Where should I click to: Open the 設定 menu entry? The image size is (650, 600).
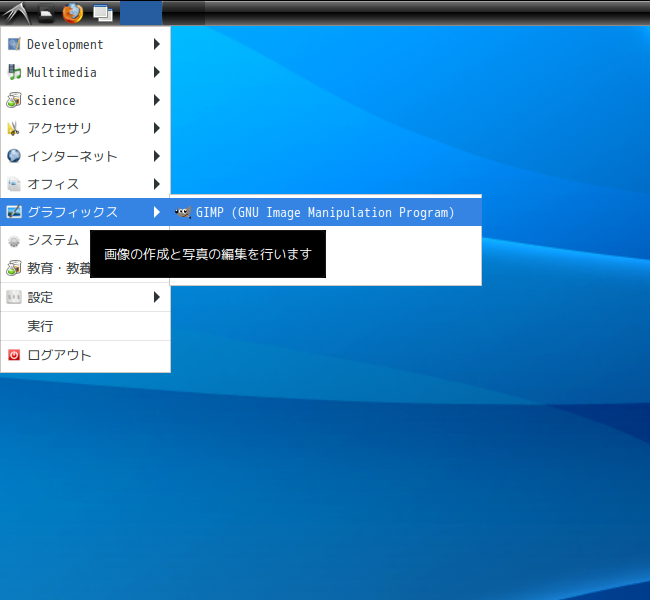[85, 297]
